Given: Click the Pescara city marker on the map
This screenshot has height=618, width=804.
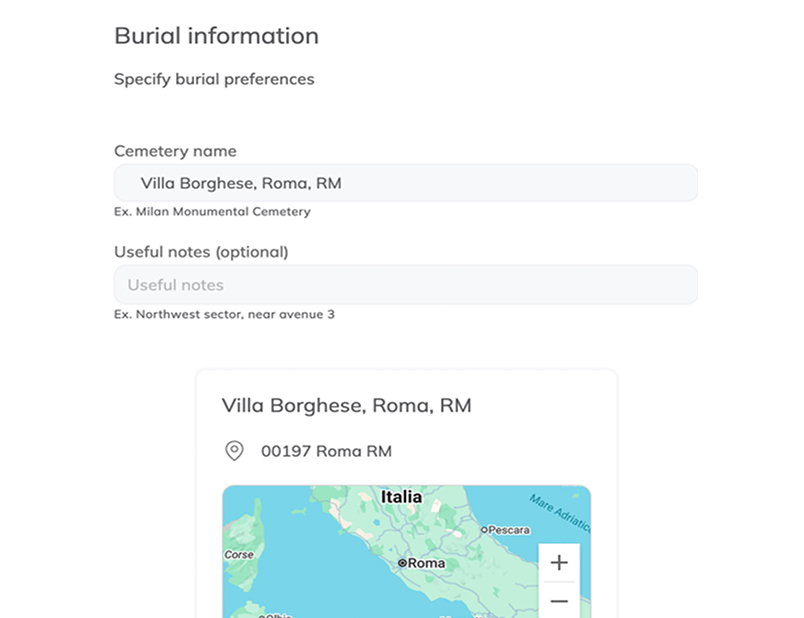Looking at the screenshot, I should pos(484,530).
